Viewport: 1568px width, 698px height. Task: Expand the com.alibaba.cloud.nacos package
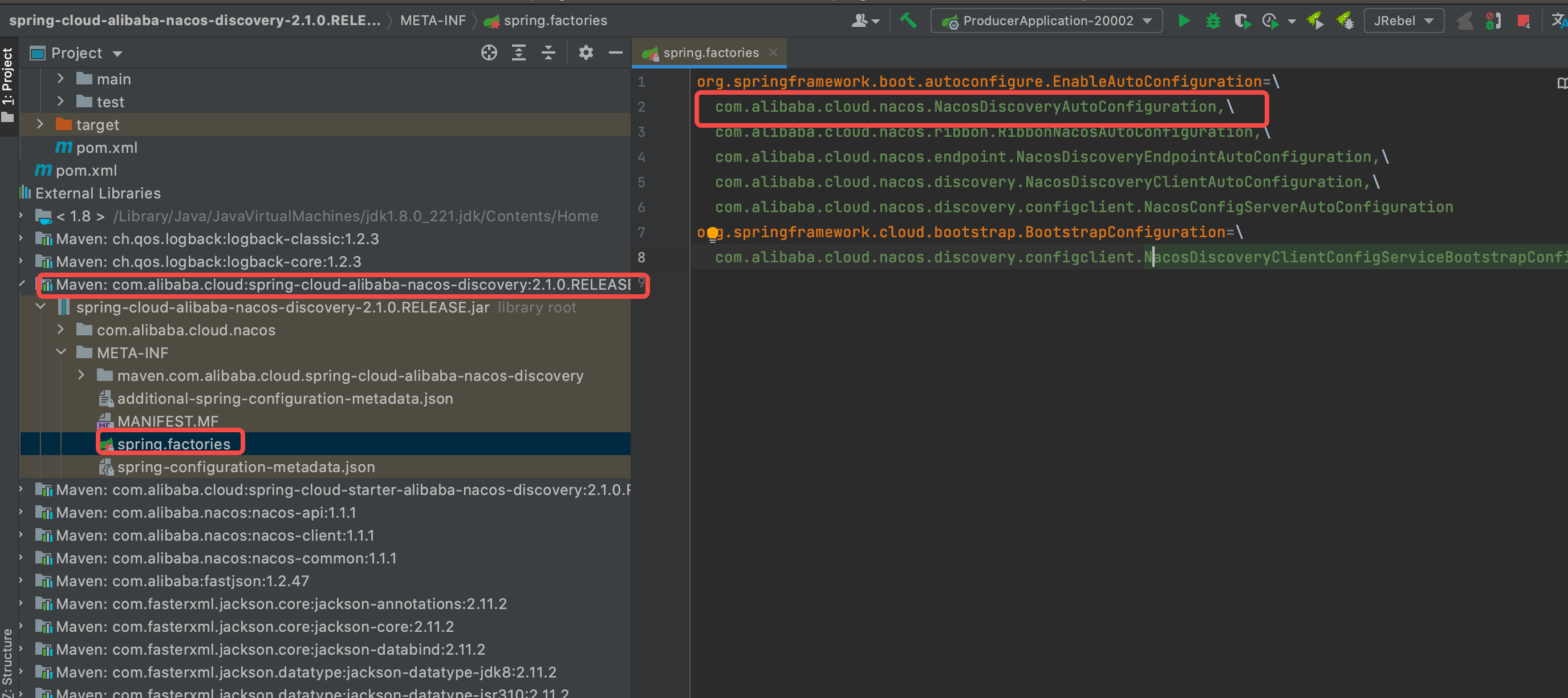pyautogui.click(x=60, y=330)
